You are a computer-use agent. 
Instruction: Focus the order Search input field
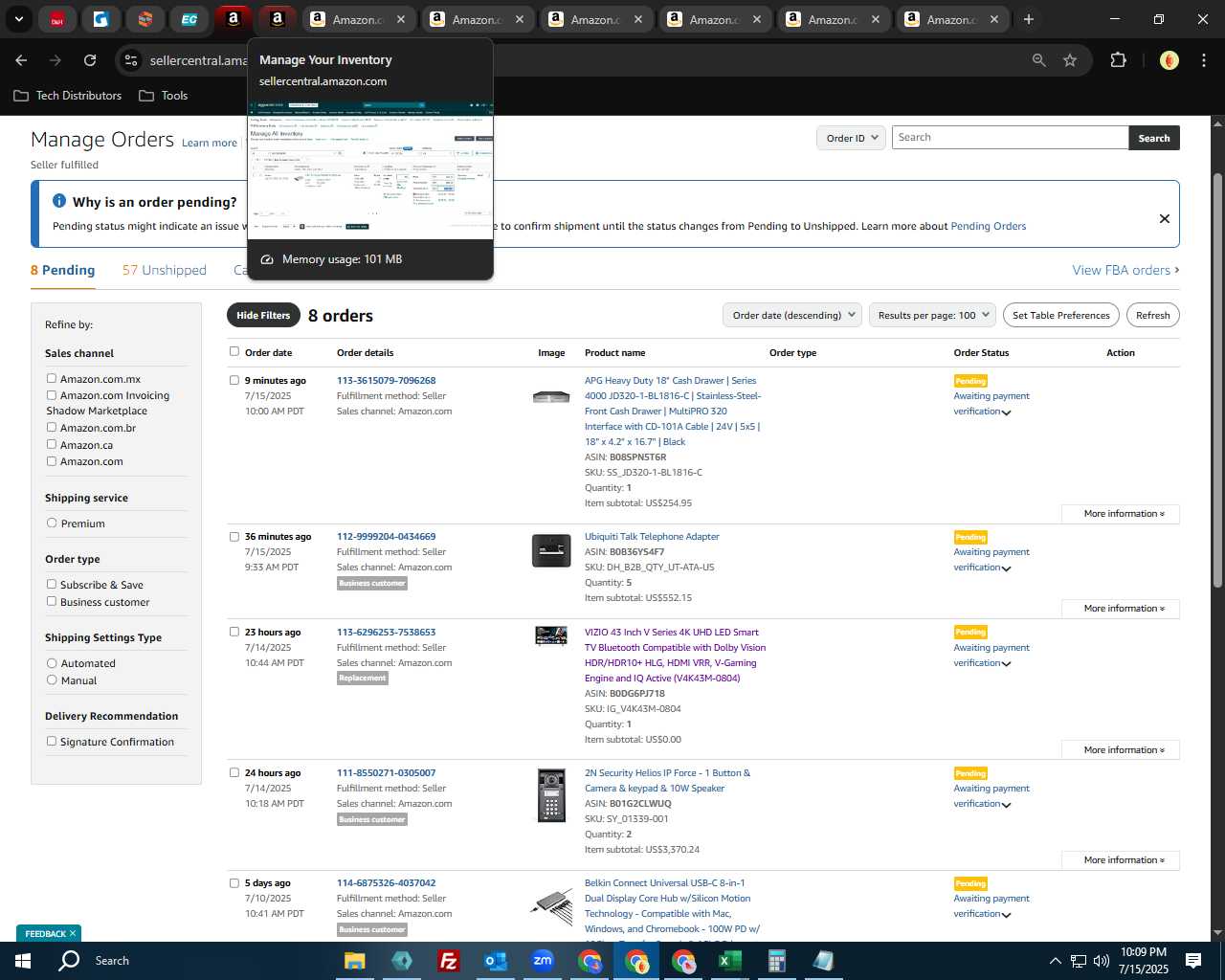point(1010,138)
